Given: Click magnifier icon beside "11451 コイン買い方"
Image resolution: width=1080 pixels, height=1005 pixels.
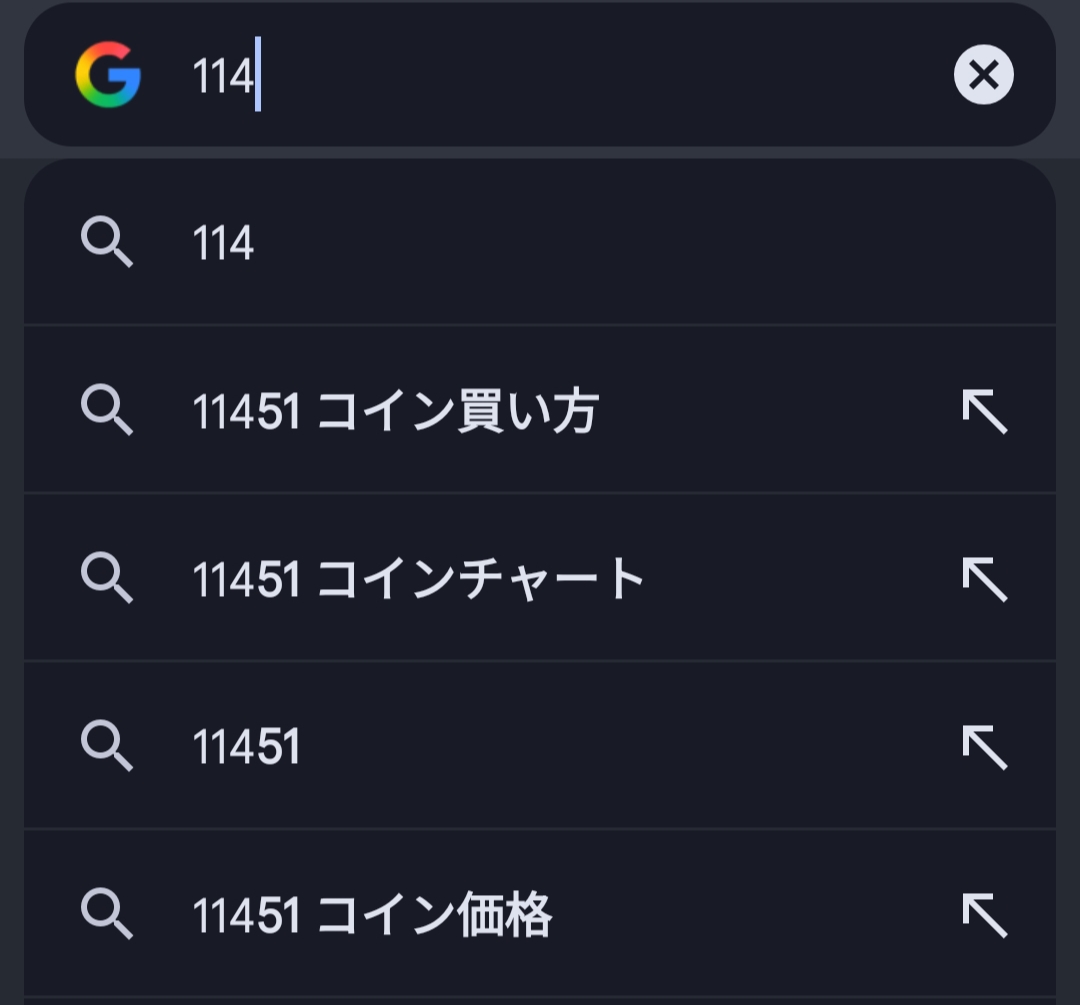Looking at the screenshot, I should tap(106, 411).
